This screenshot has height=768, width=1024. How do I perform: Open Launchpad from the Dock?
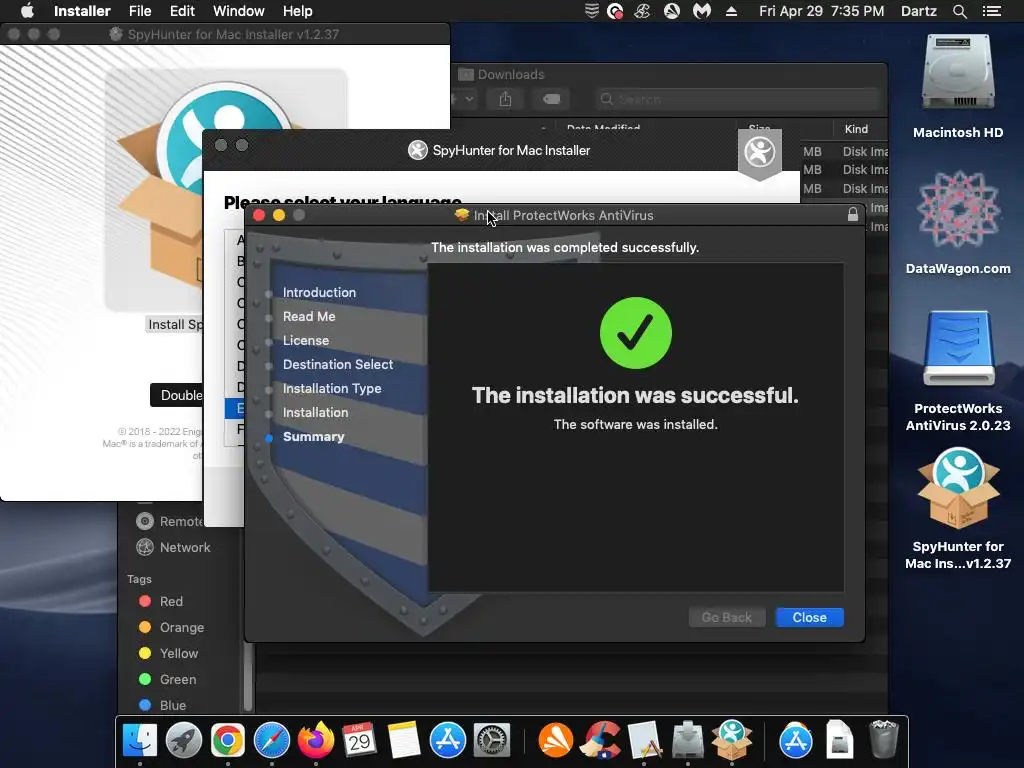click(184, 741)
